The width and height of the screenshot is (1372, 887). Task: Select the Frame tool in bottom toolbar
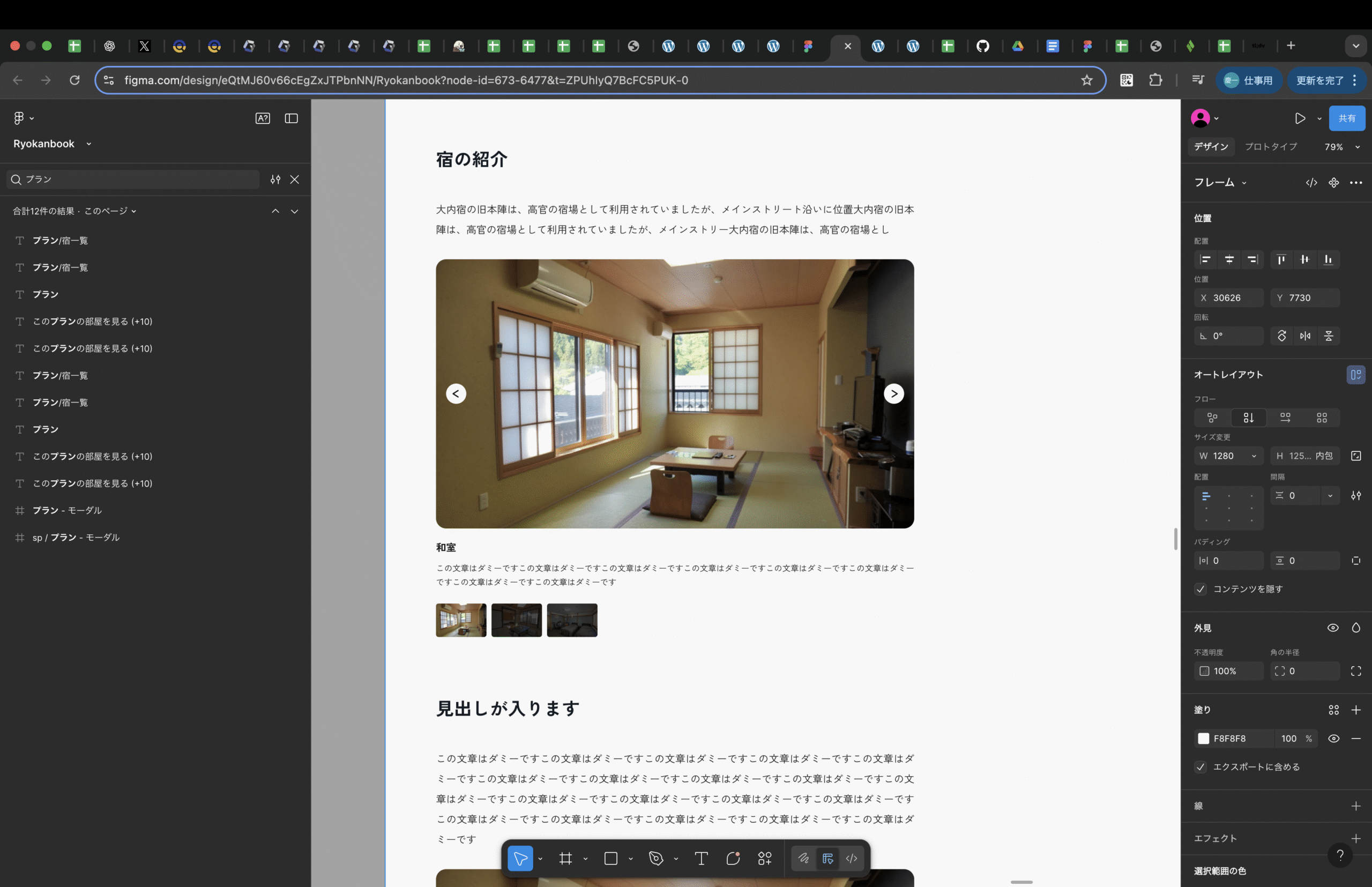(565, 858)
